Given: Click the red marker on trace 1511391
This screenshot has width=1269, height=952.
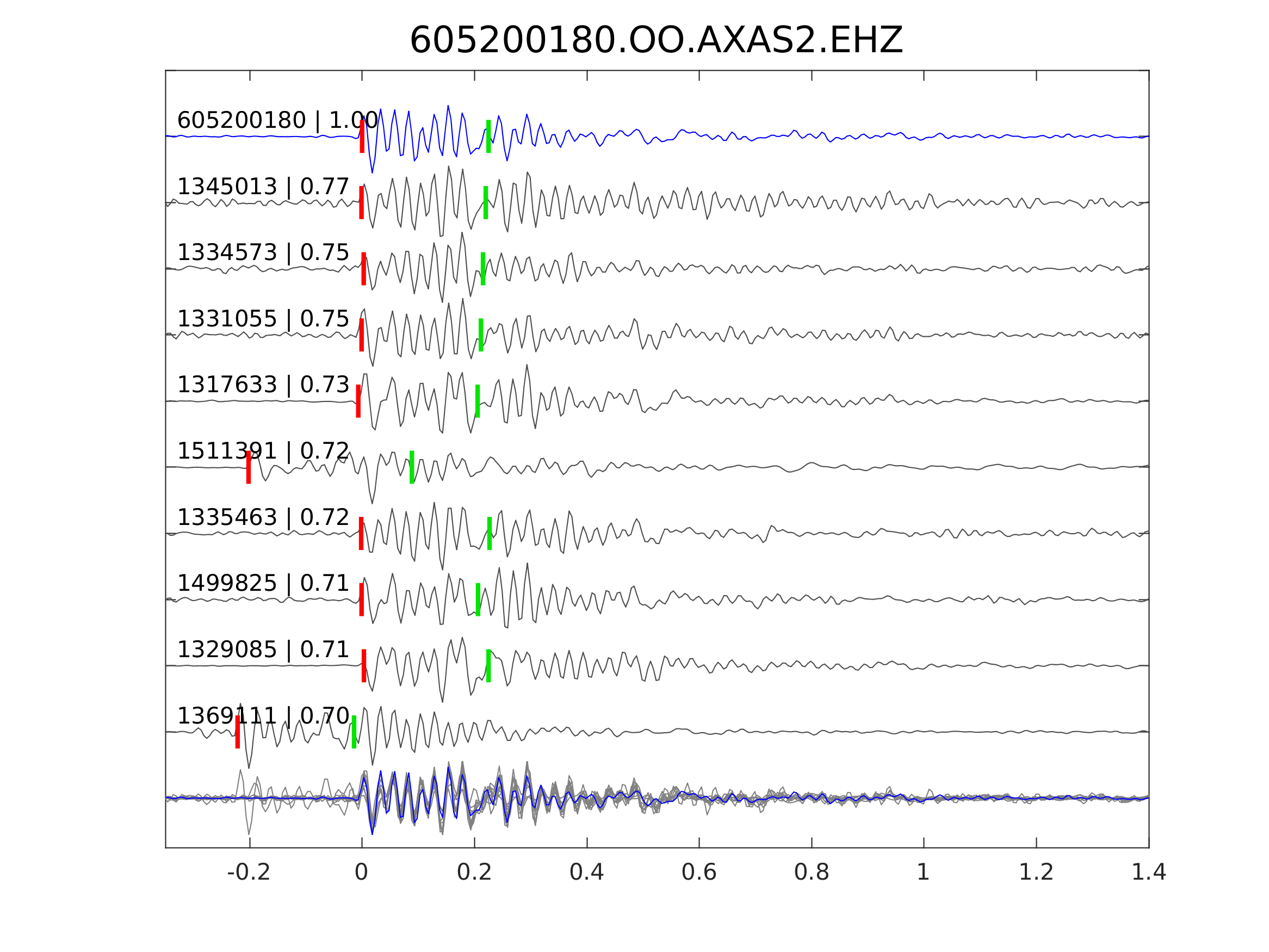Looking at the screenshot, I should pos(249,467).
